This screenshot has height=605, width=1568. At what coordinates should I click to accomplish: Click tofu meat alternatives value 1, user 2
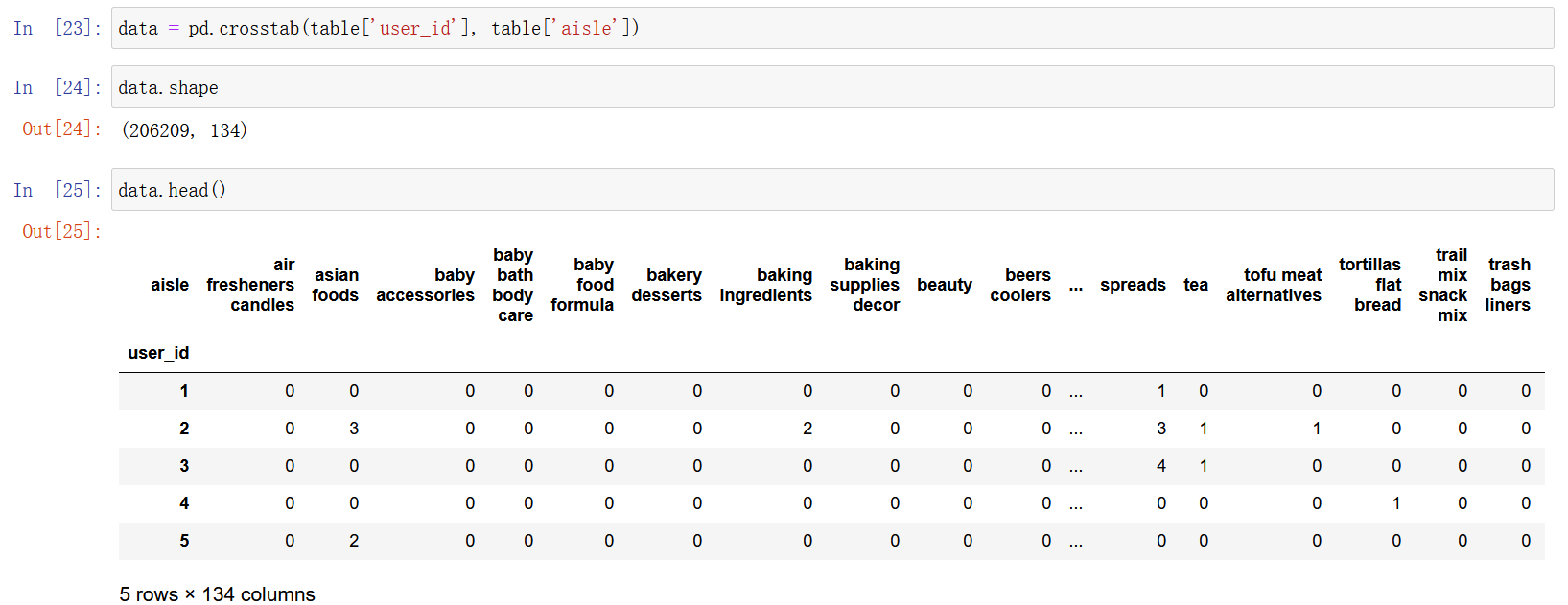coord(1317,429)
